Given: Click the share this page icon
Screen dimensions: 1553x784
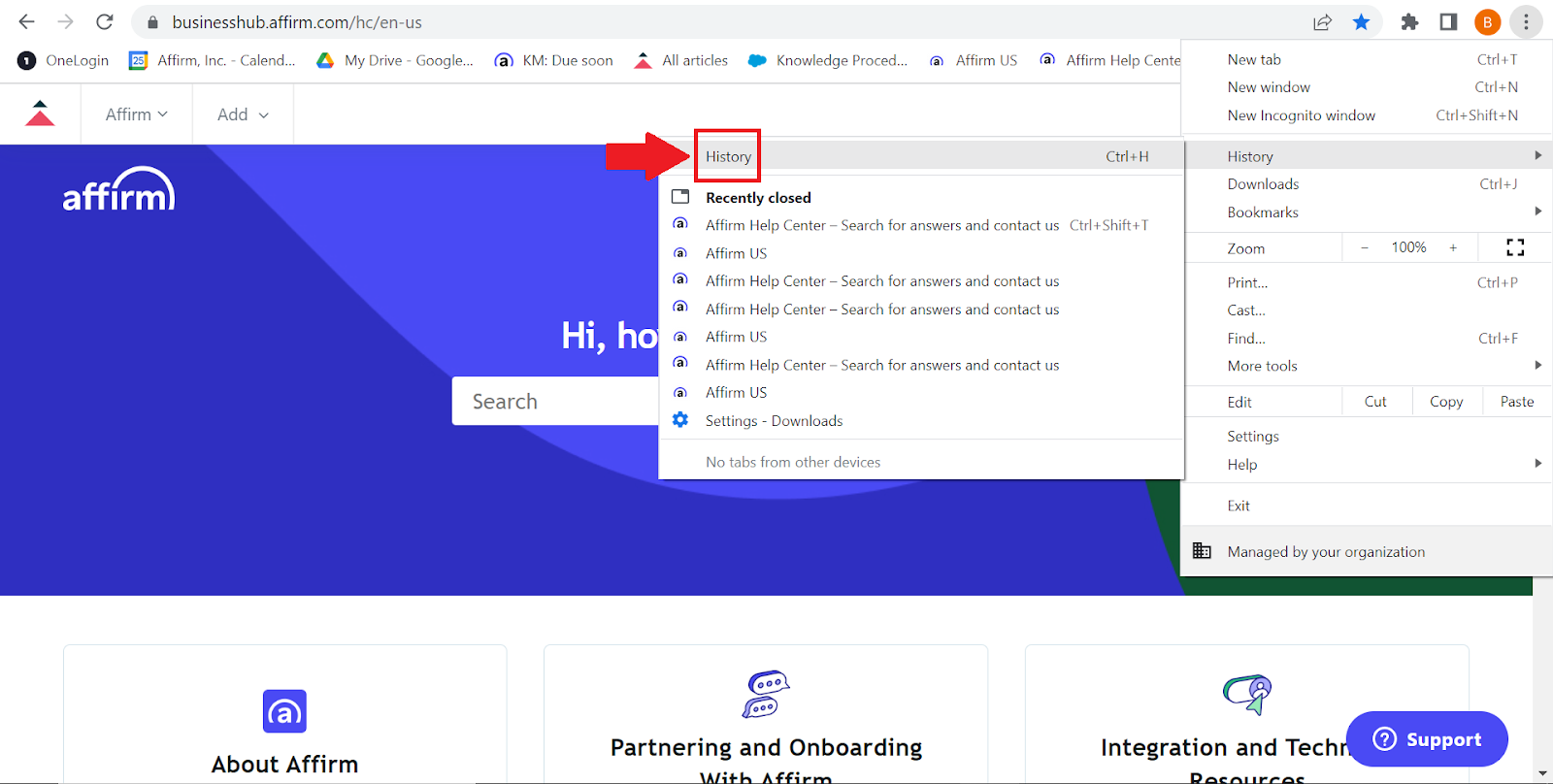Looking at the screenshot, I should click(x=1322, y=21).
